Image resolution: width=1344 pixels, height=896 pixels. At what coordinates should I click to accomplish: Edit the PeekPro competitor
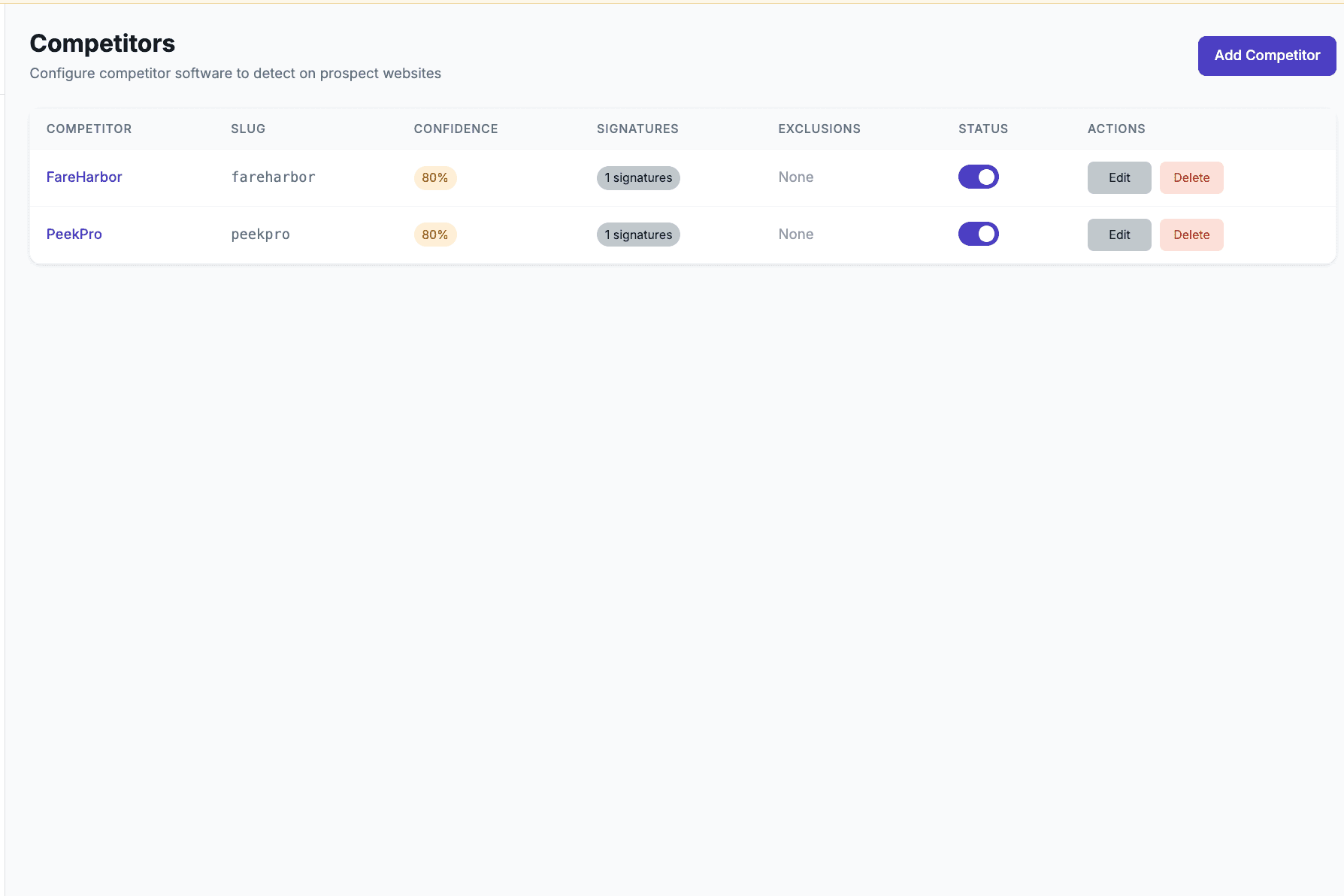[x=1118, y=235]
